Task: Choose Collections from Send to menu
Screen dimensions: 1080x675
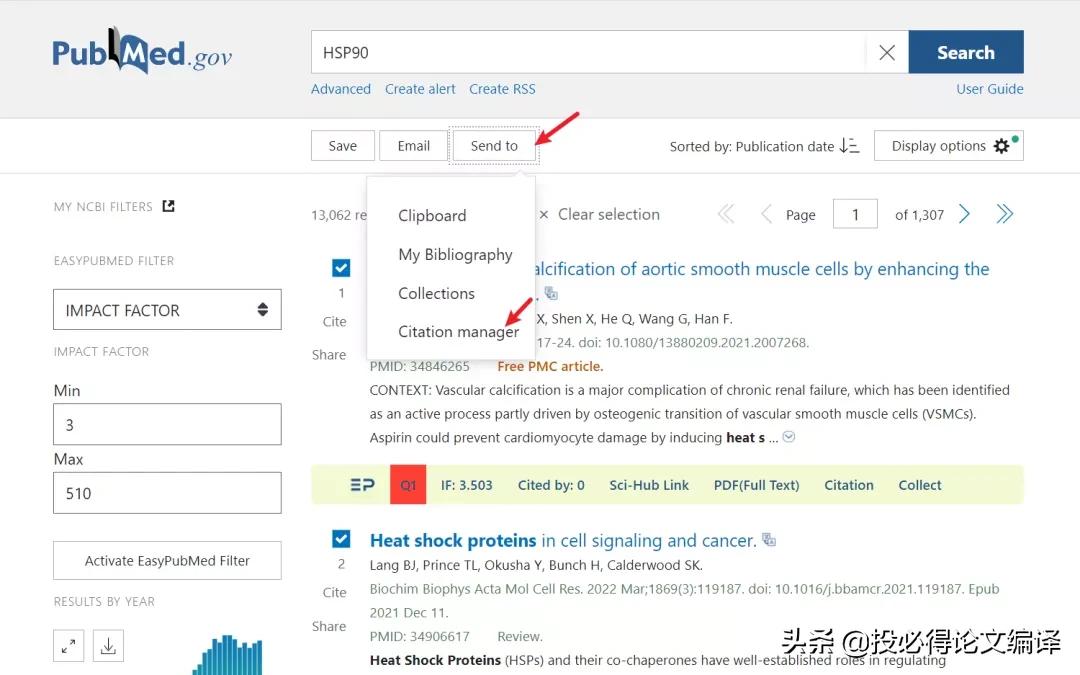Action: (x=436, y=293)
